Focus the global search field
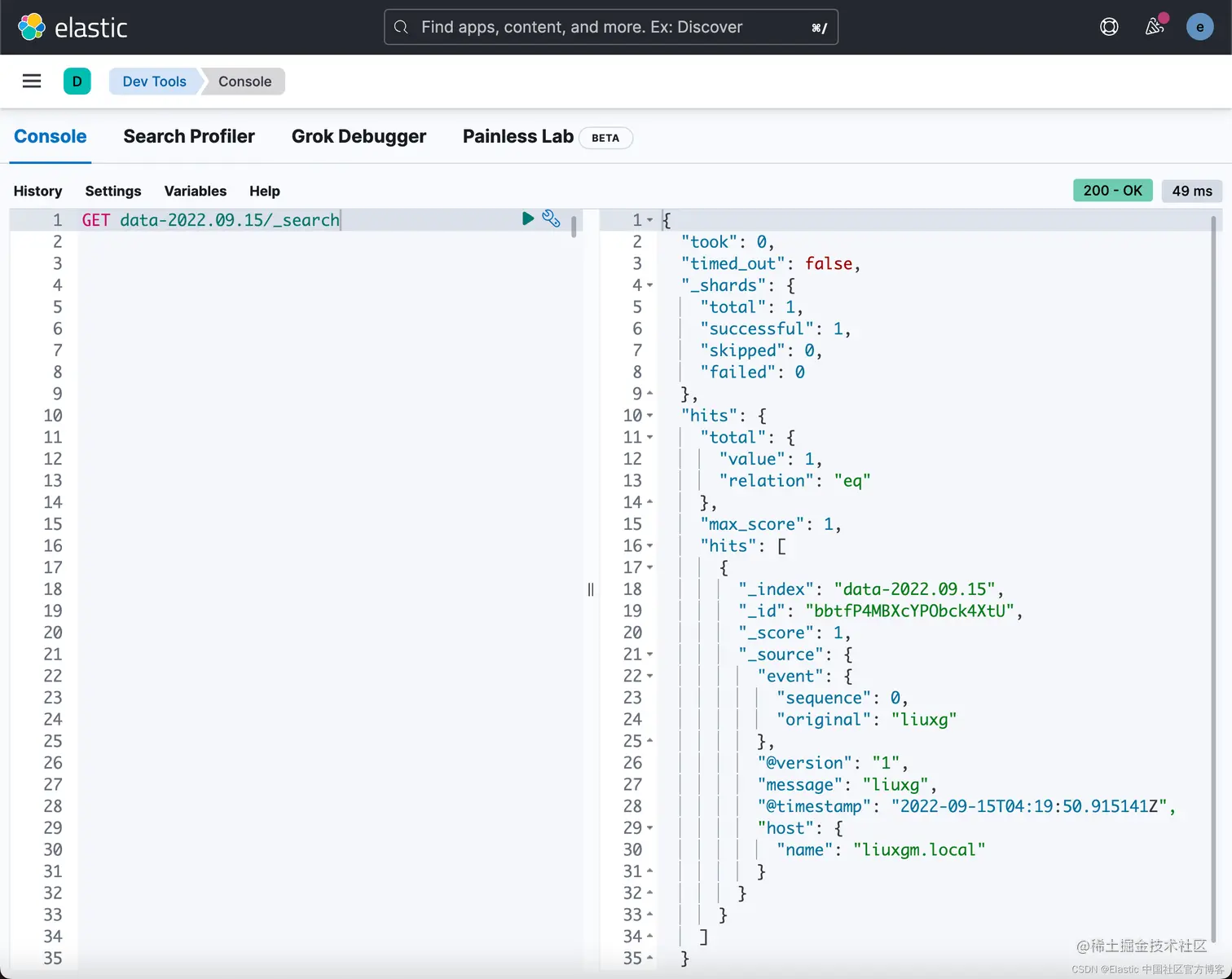Image resolution: width=1232 pixels, height=979 pixels. (611, 27)
